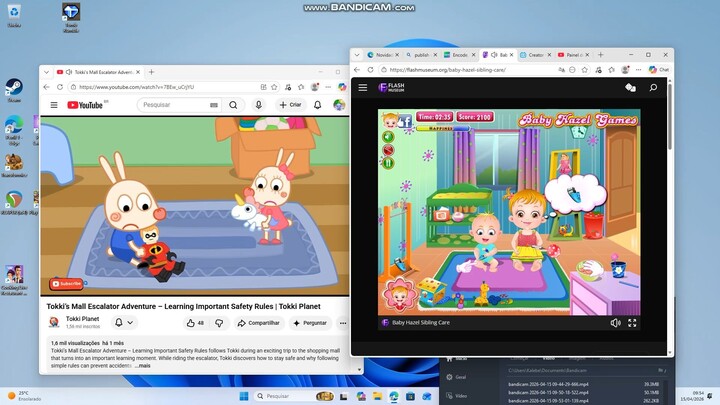This screenshot has height=405, width=720.
Task: Click the Compartilhar share button
Action: click(259, 323)
